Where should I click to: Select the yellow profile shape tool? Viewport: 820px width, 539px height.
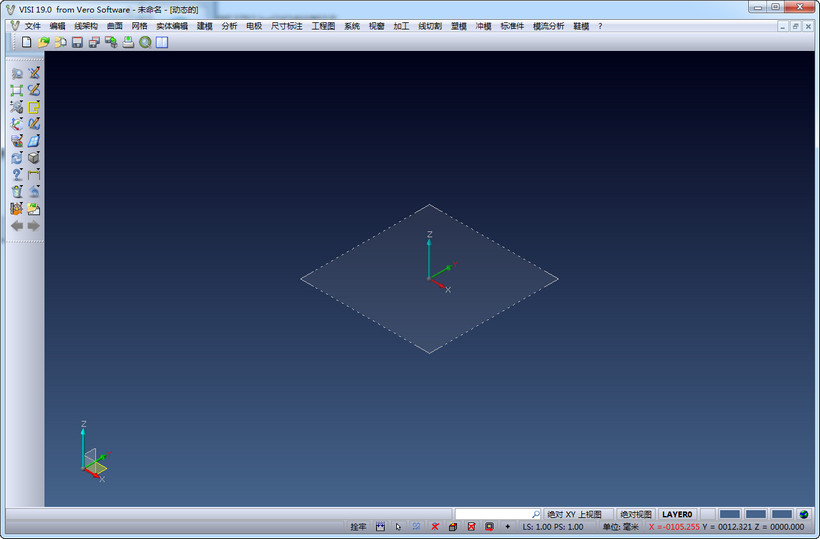pyautogui.click(x=34, y=107)
